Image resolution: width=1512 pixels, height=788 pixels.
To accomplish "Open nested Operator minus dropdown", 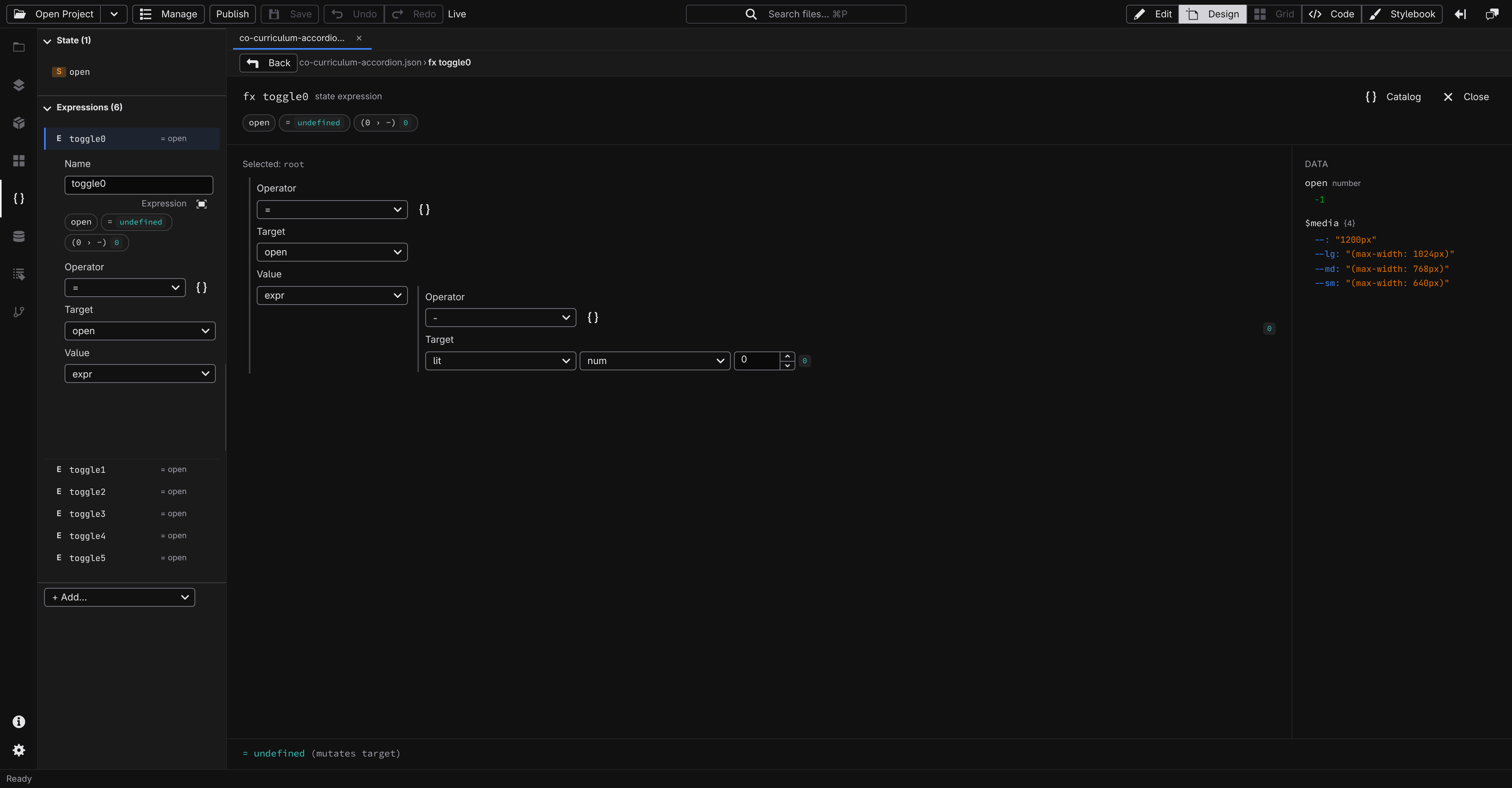I will (x=501, y=318).
